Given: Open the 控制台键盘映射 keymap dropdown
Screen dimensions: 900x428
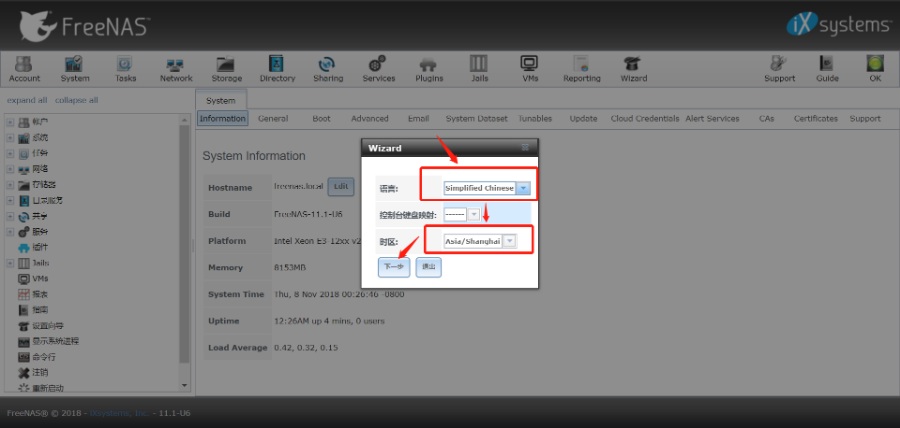Looking at the screenshot, I should point(474,215).
